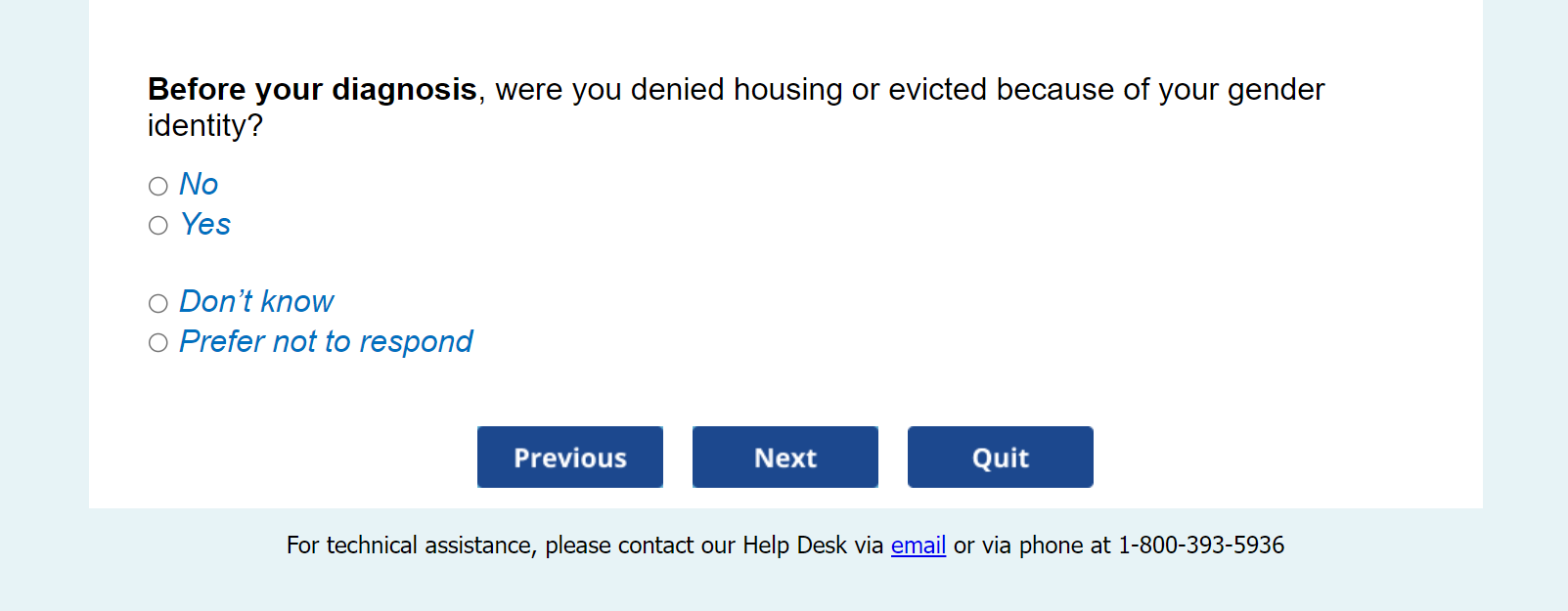Click the Help Desk phone number 1-800-393-5936
The width and height of the screenshot is (1568, 611).
point(1201,546)
